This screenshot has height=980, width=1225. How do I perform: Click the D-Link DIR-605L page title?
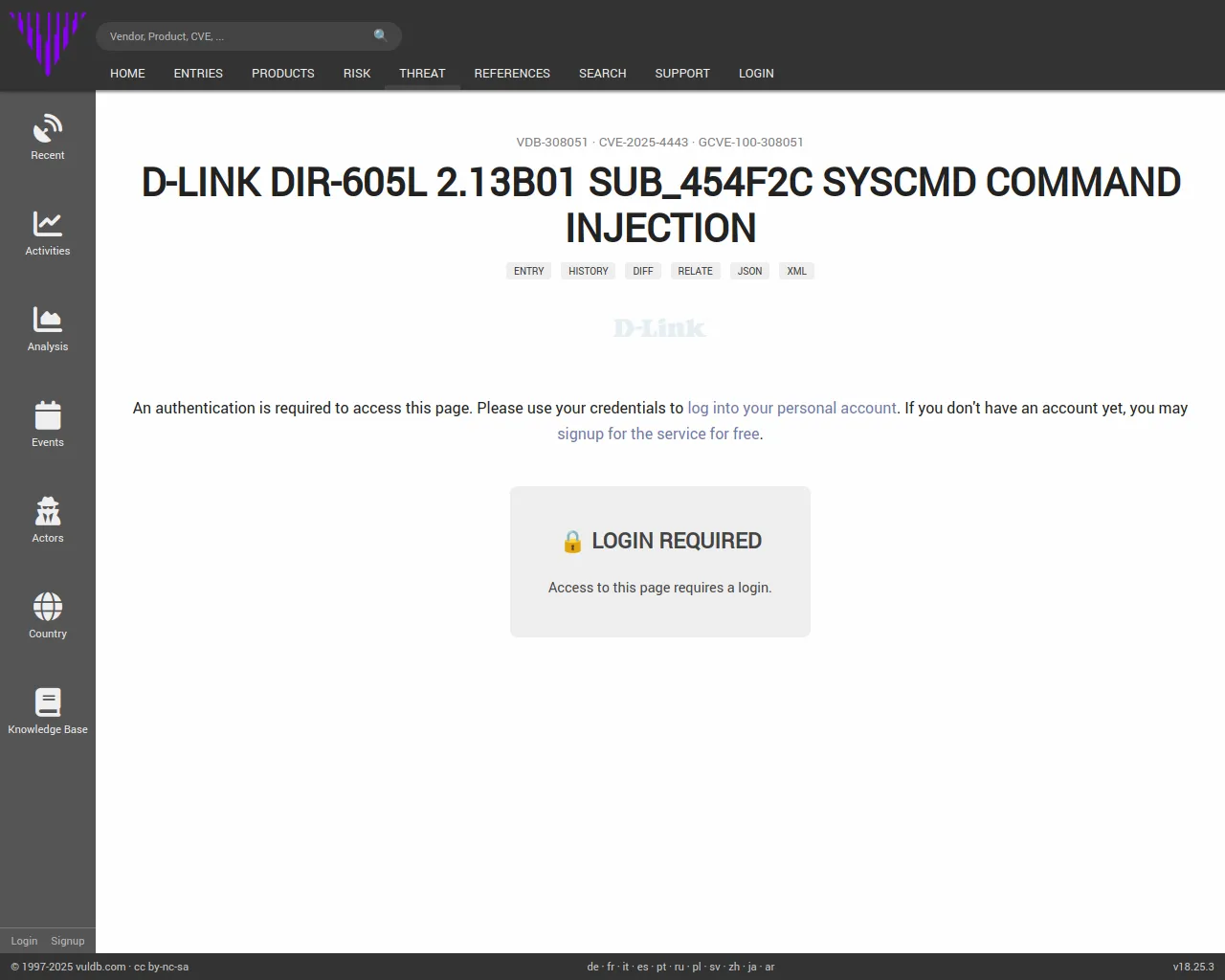[x=660, y=205]
